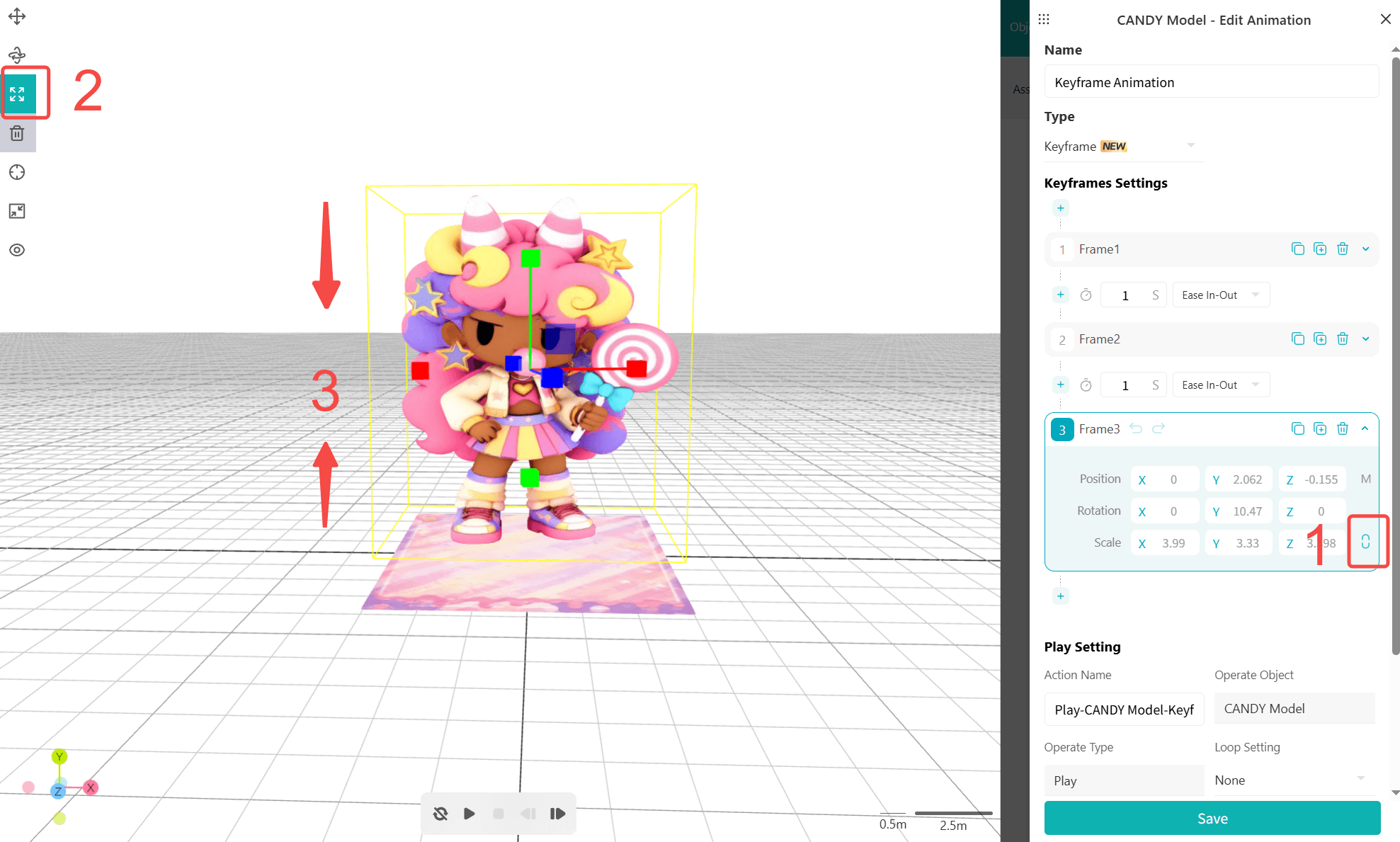1400x842 pixels.
Task: Close the Edit Animation panel
Action: click(x=1385, y=19)
